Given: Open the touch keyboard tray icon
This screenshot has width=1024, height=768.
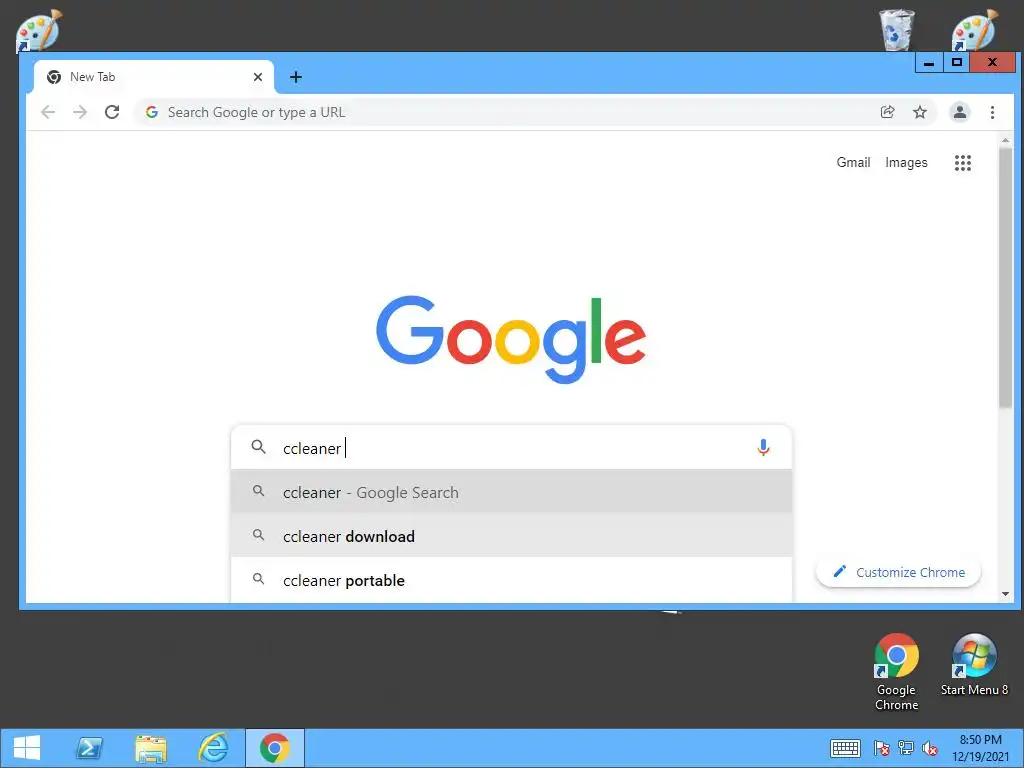Looking at the screenshot, I should 845,748.
